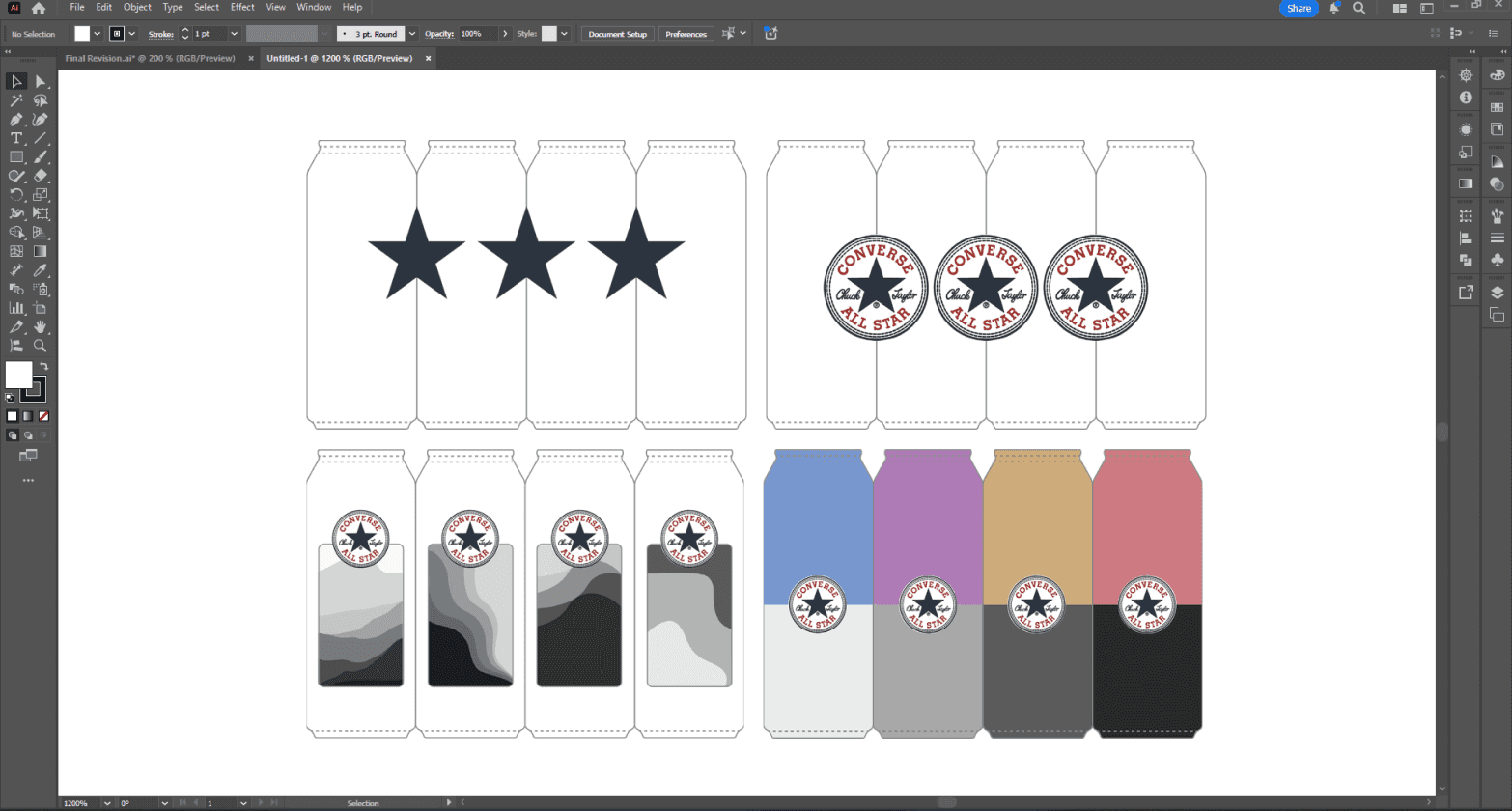Open the Opacity panel link

(x=439, y=34)
